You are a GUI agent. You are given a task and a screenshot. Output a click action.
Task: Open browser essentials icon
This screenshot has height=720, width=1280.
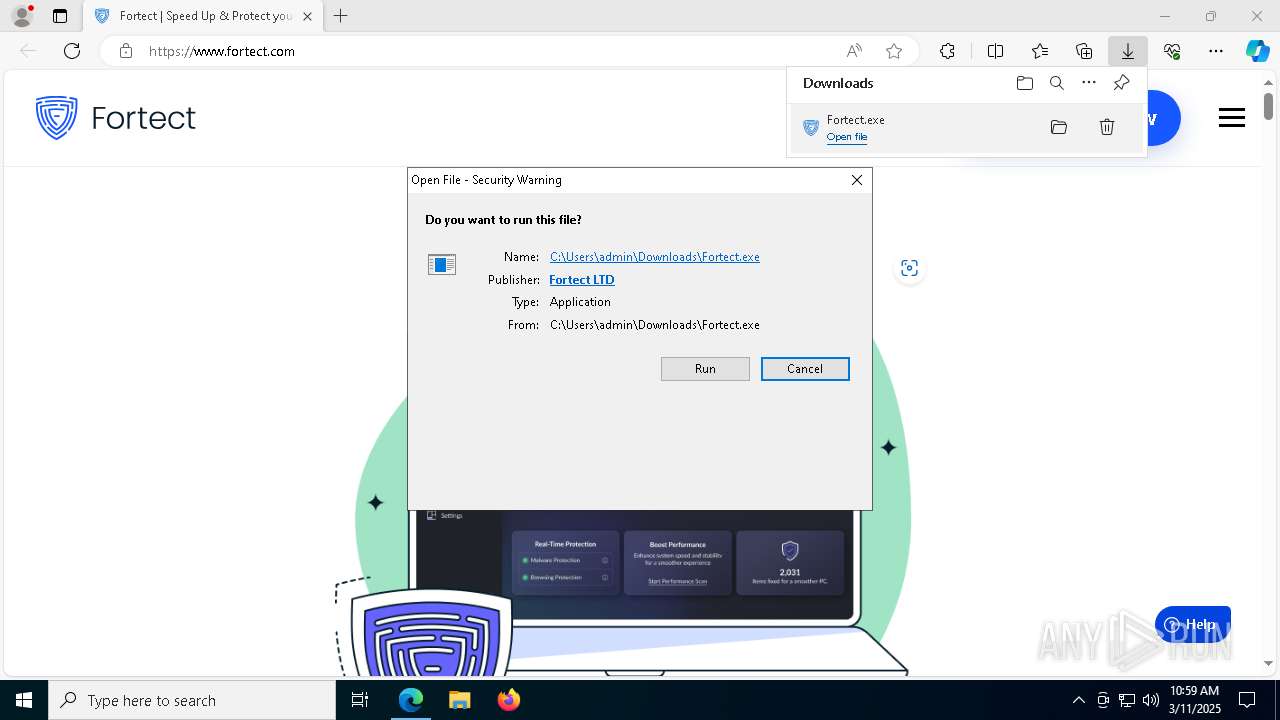click(x=1172, y=51)
